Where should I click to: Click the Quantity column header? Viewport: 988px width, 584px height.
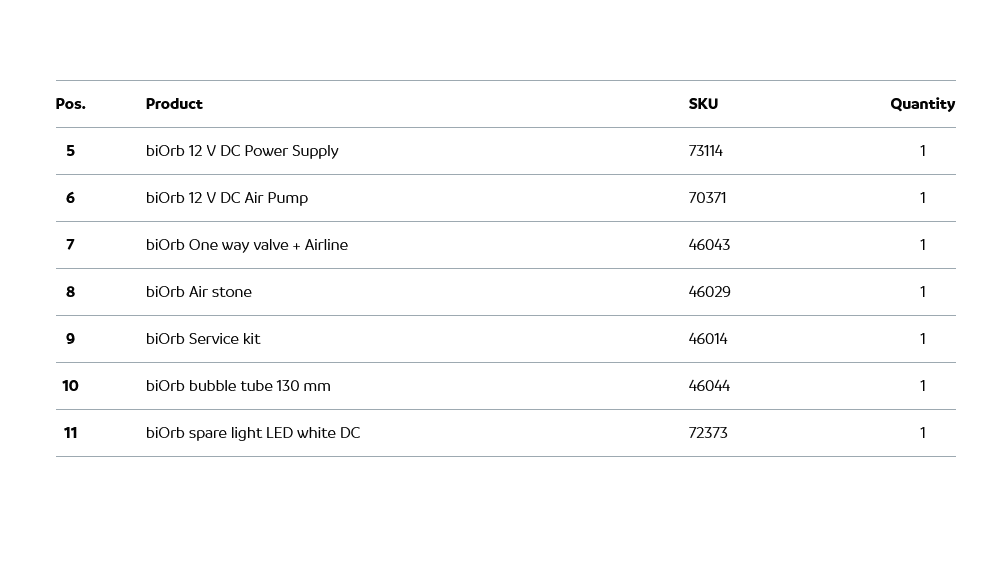(x=922, y=104)
